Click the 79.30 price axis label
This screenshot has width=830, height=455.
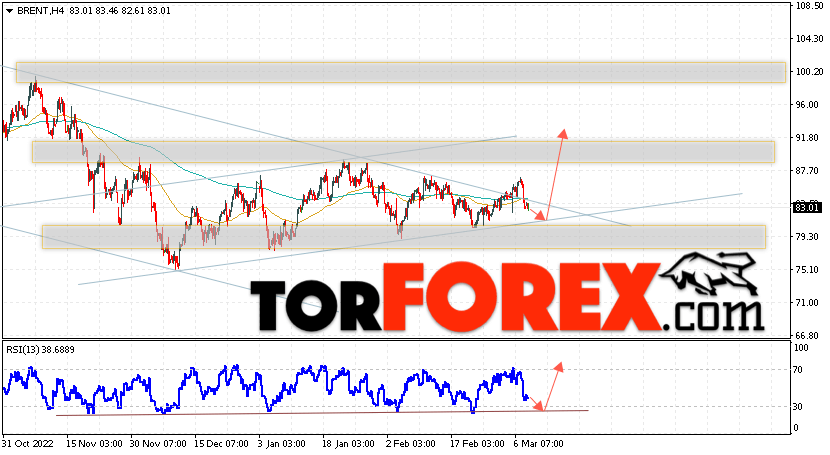click(x=808, y=236)
